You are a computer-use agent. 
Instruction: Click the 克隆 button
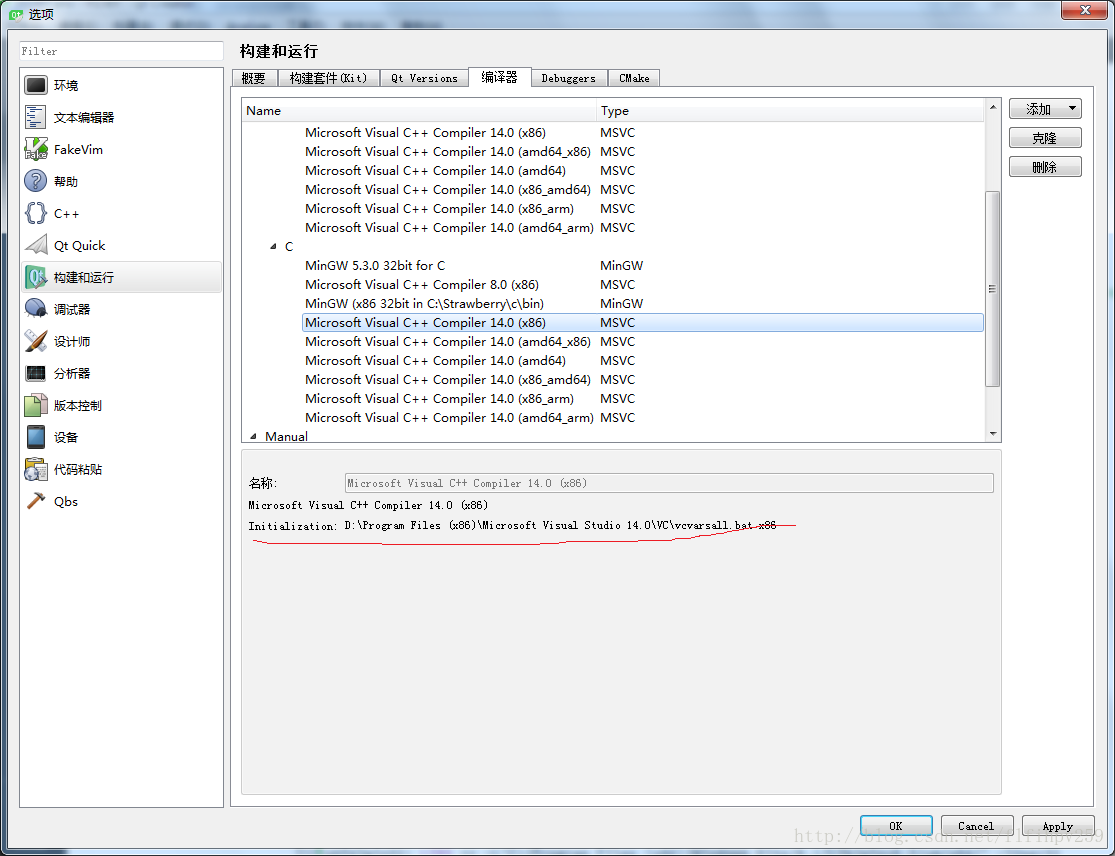[1045, 138]
